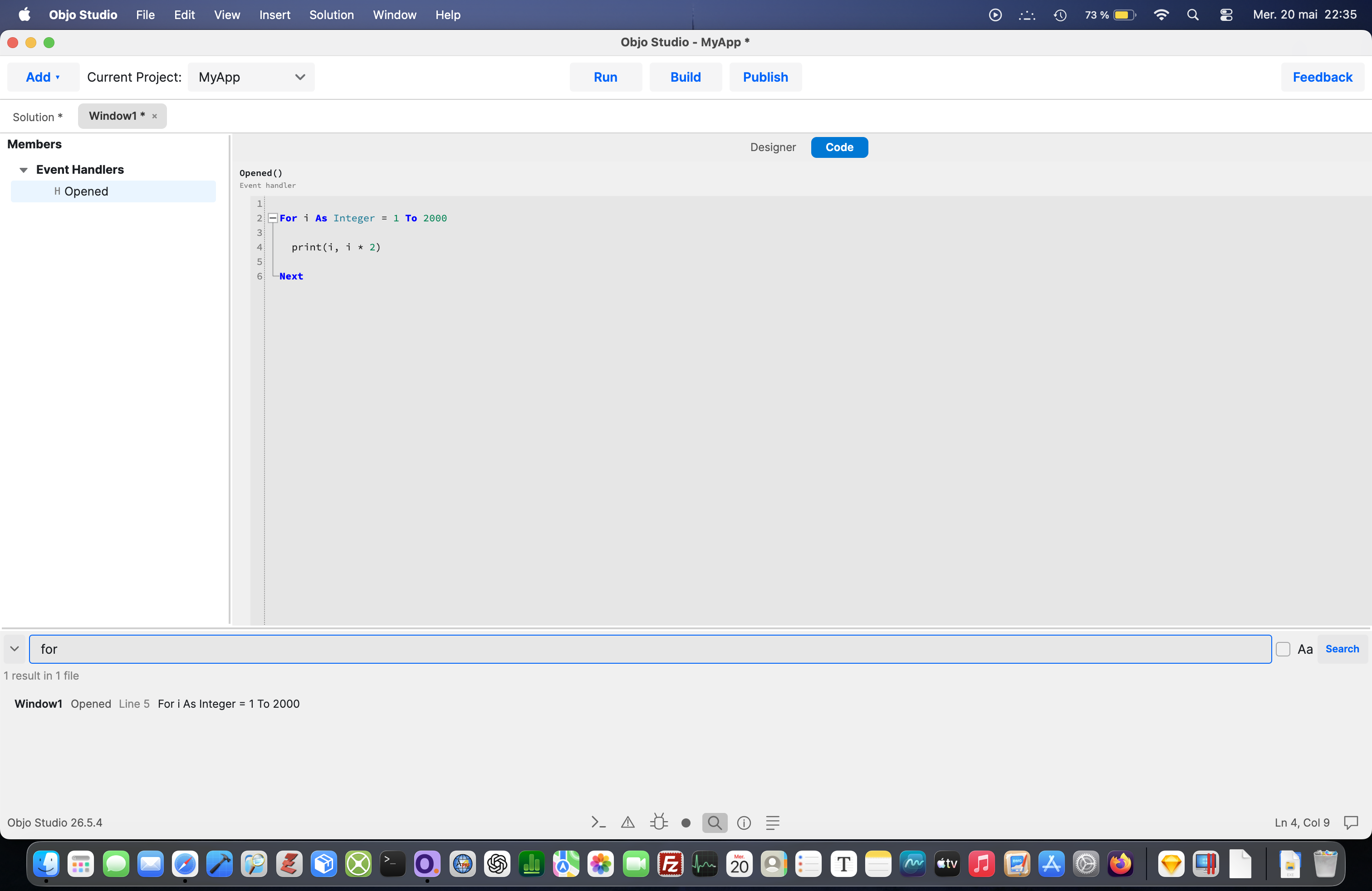Open the Current Project MyApp dropdown
This screenshot has height=891, width=1372.
(x=251, y=77)
